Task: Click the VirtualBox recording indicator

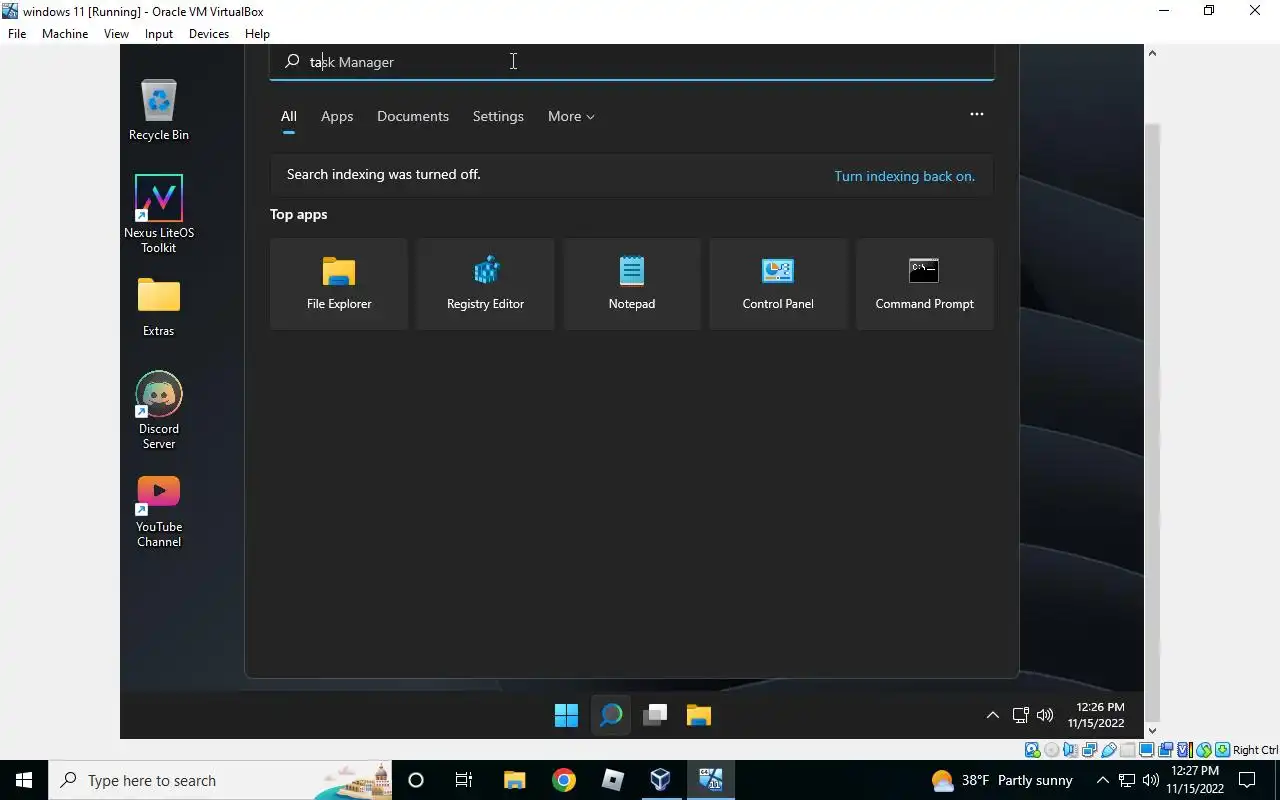Action: coord(1165,750)
